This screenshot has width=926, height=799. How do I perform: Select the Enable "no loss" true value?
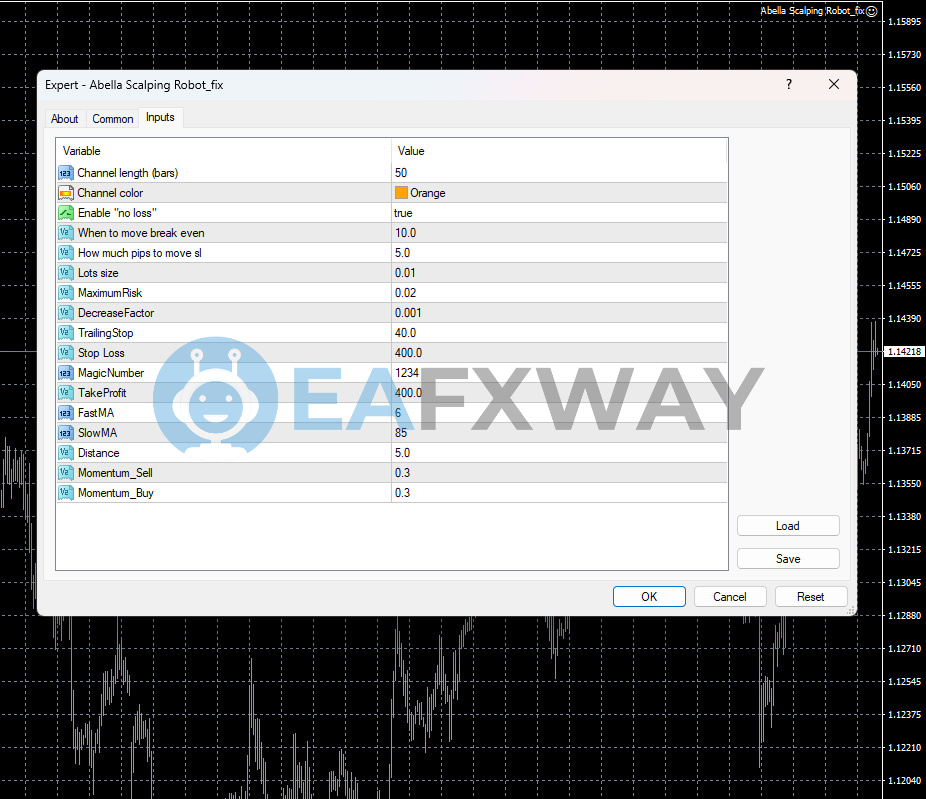pyautogui.click(x=559, y=213)
